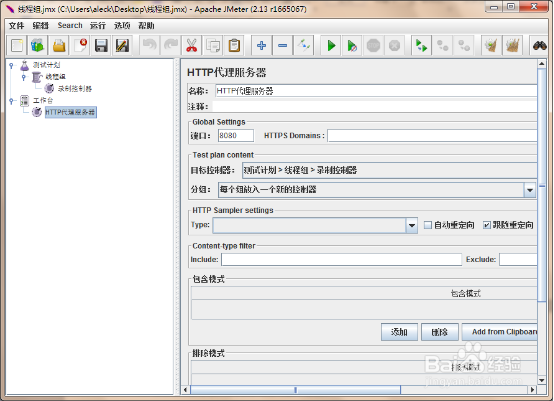
Task: Click the 包含模式 table column header
Action: point(364,293)
